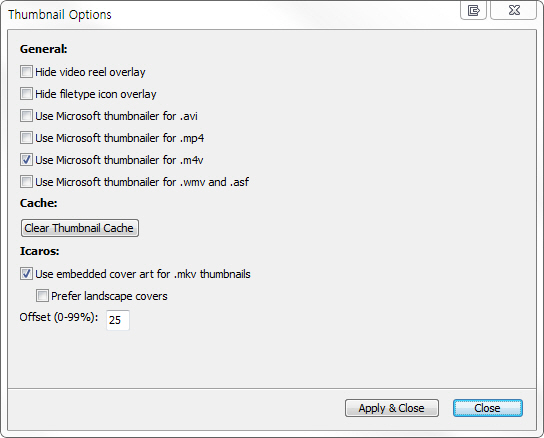Image resolution: width=544 pixels, height=438 pixels.
Task: Click Clear Thumbnail Cache button
Action: pyautogui.click(x=80, y=228)
